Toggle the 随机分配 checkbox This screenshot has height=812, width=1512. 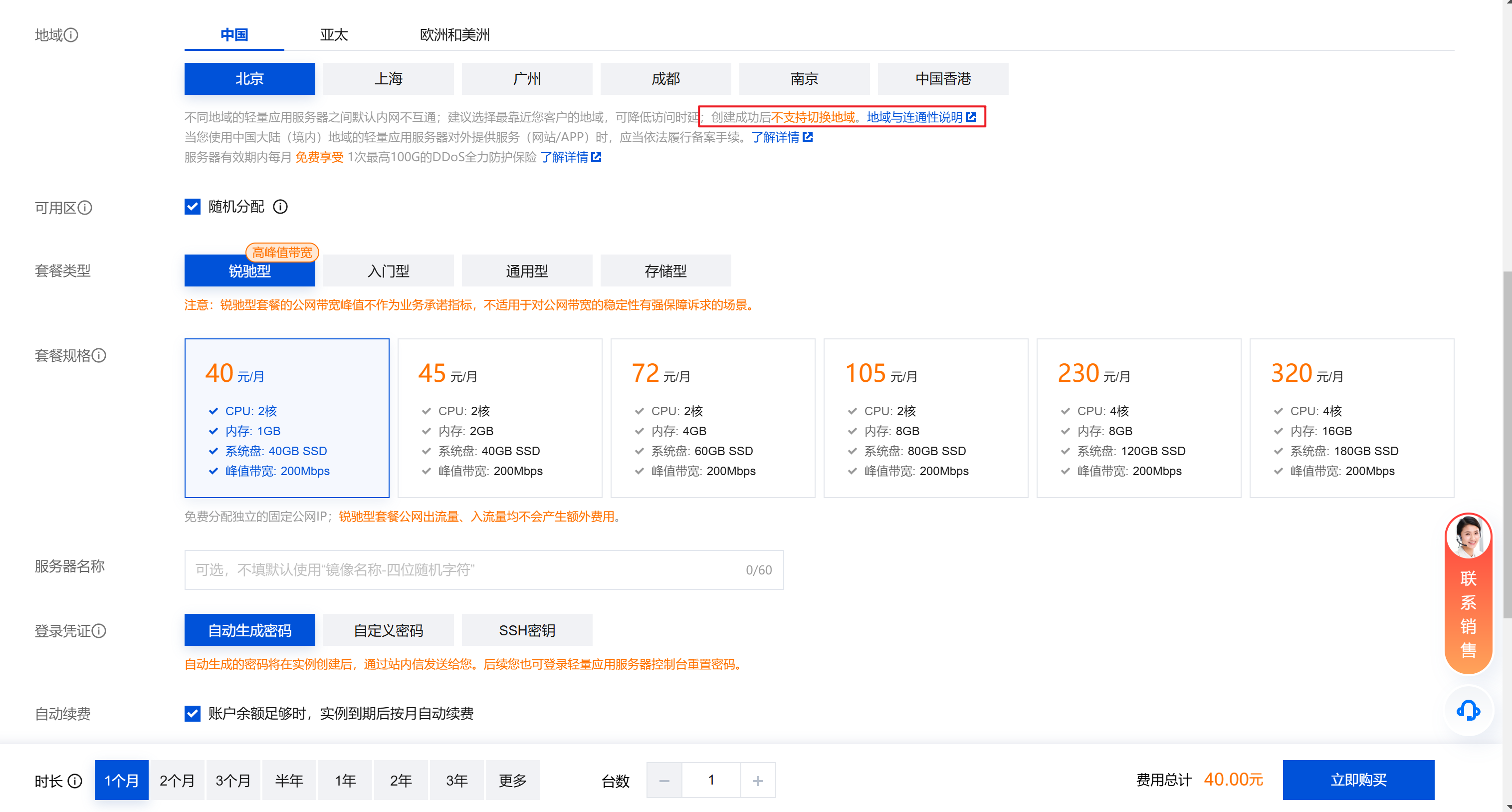point(193,207)
